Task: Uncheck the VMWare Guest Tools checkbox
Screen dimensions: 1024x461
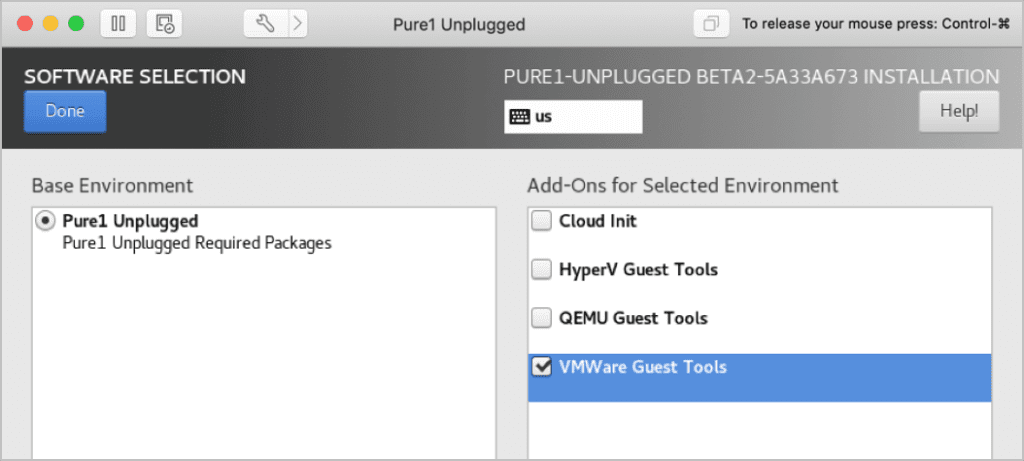Action: pyautogui.click(x=541, y=367)
